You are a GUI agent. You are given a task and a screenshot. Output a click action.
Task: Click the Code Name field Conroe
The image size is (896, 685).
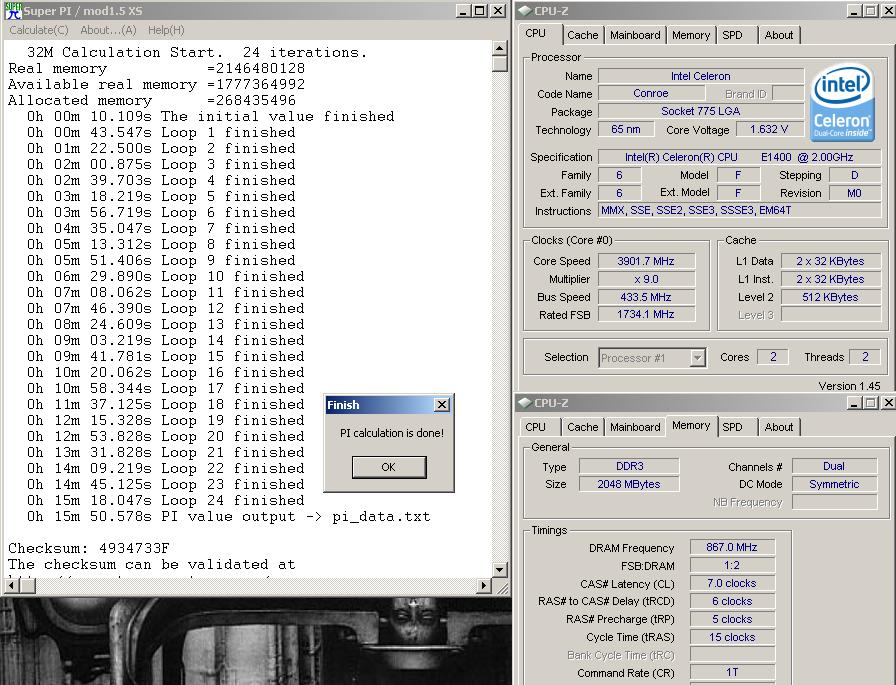(x=650, y=93)
